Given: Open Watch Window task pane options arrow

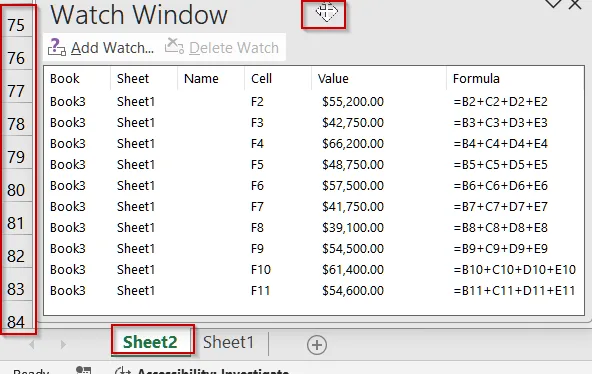Looking at the screenshot, I should 553,4.
